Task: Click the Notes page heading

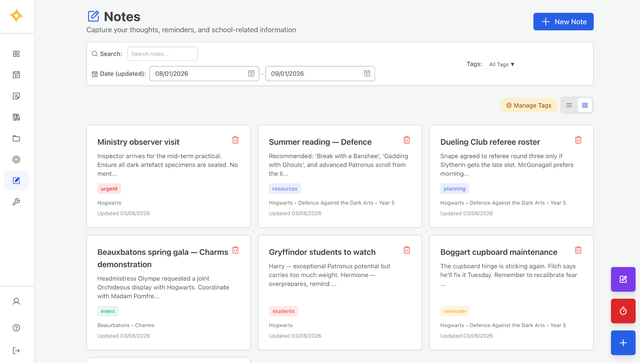Action: point(122,17)
